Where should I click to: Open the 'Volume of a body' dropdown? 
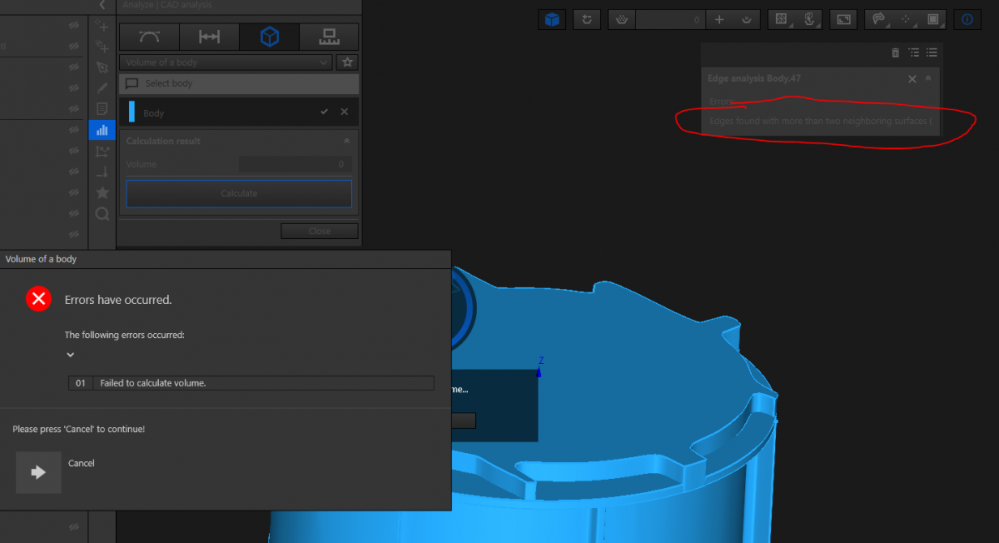(226, 62)
